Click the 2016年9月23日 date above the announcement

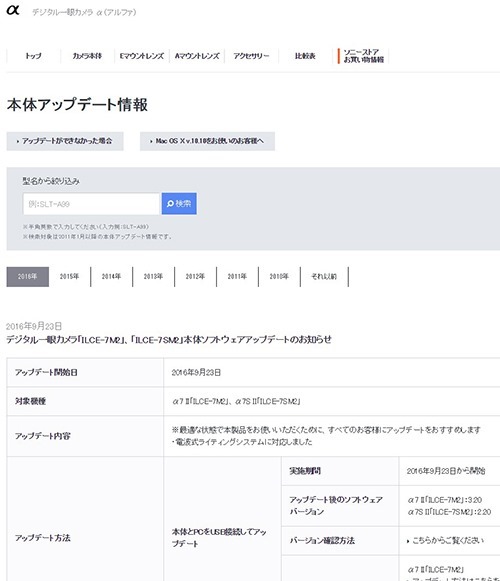[x=34, y=326]
